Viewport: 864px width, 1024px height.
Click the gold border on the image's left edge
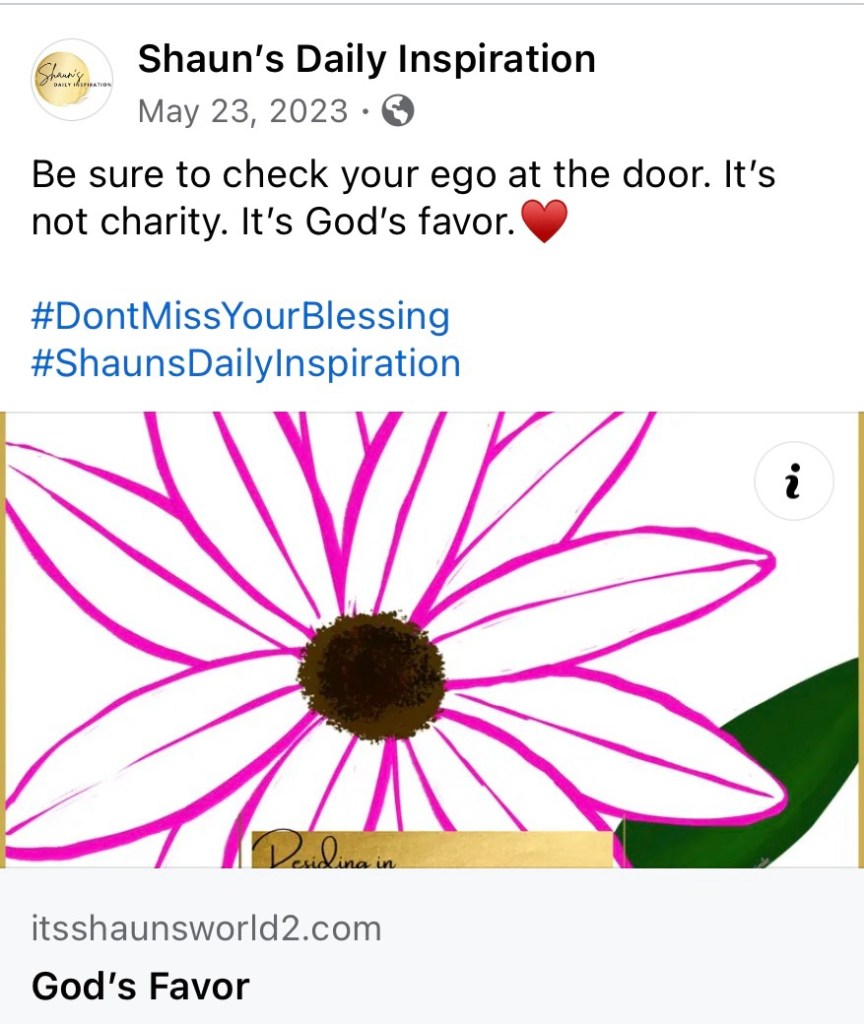[x=3, y=640]
